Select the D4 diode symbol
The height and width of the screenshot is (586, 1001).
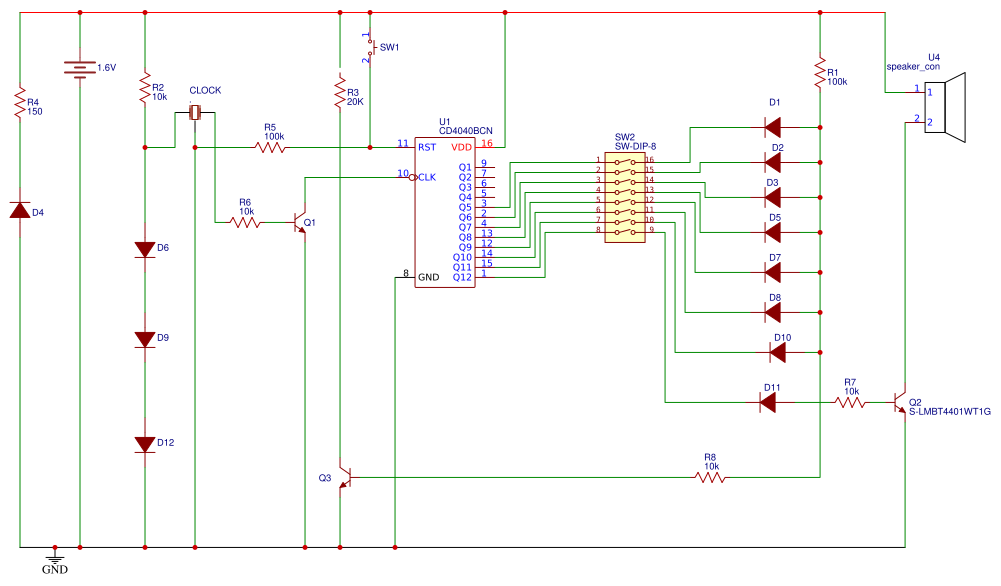(20, 210)
